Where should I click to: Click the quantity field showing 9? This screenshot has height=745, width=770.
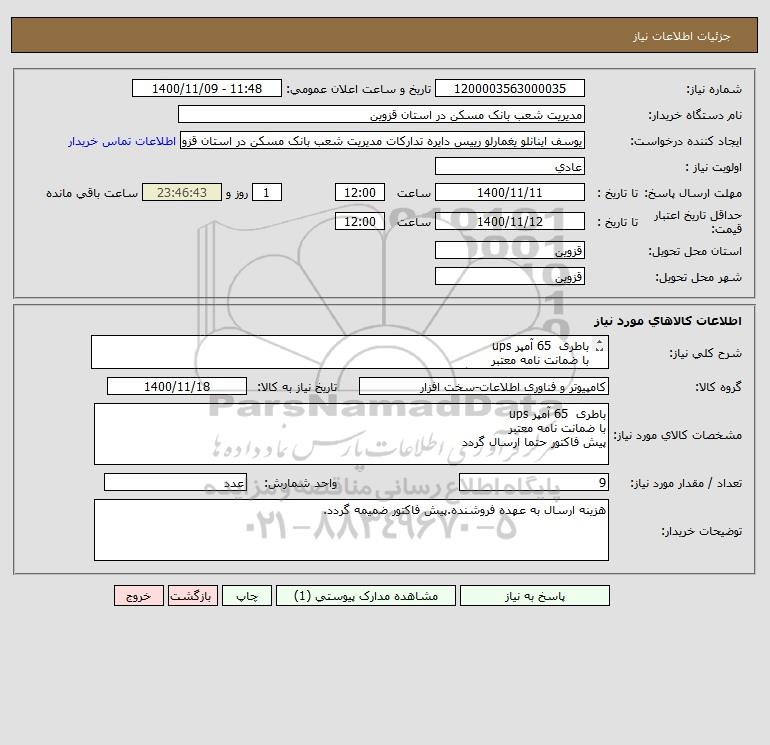coord(534,483)
